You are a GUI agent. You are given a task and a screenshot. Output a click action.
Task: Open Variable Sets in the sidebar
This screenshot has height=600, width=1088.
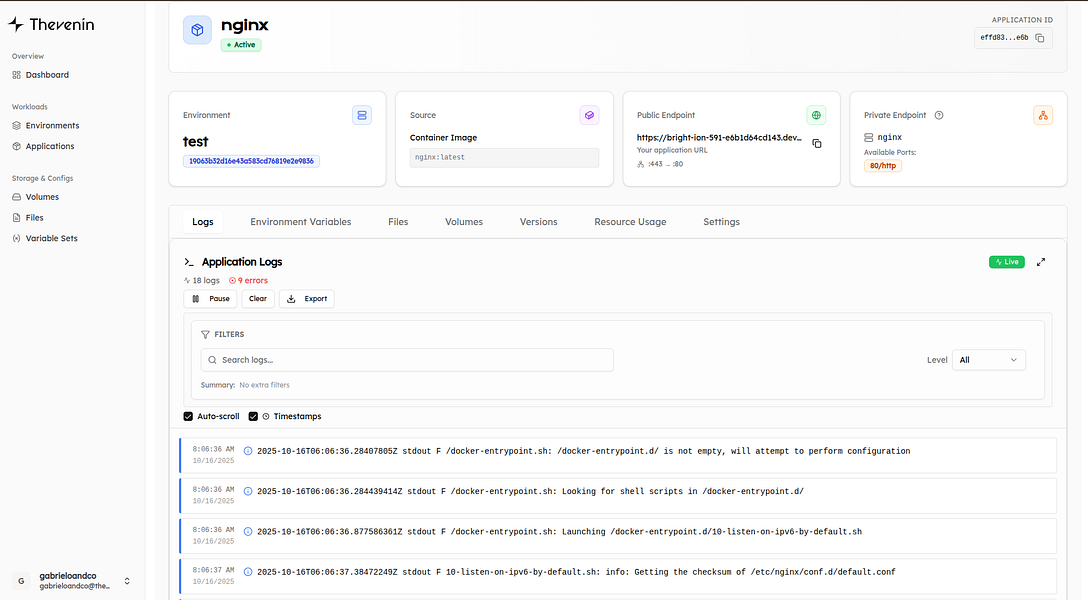45,239
